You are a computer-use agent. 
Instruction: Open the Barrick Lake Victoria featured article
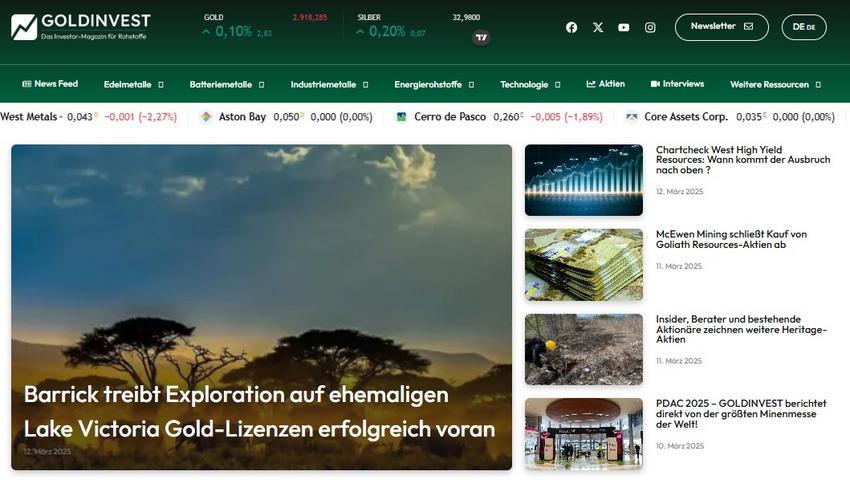(259, 412)
